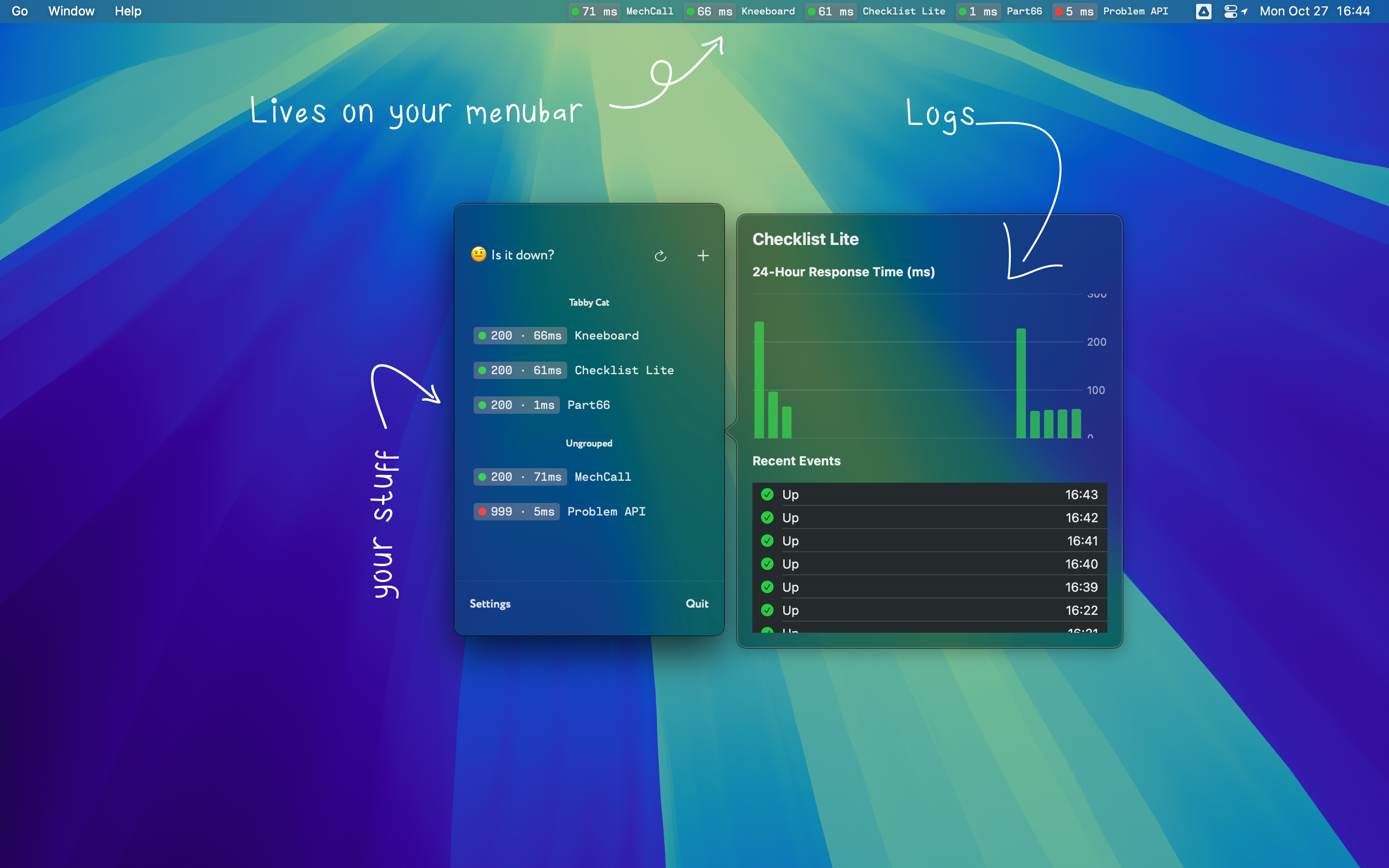
Task: Click the 1 ms Part66 menubar status
Action: 999,12
